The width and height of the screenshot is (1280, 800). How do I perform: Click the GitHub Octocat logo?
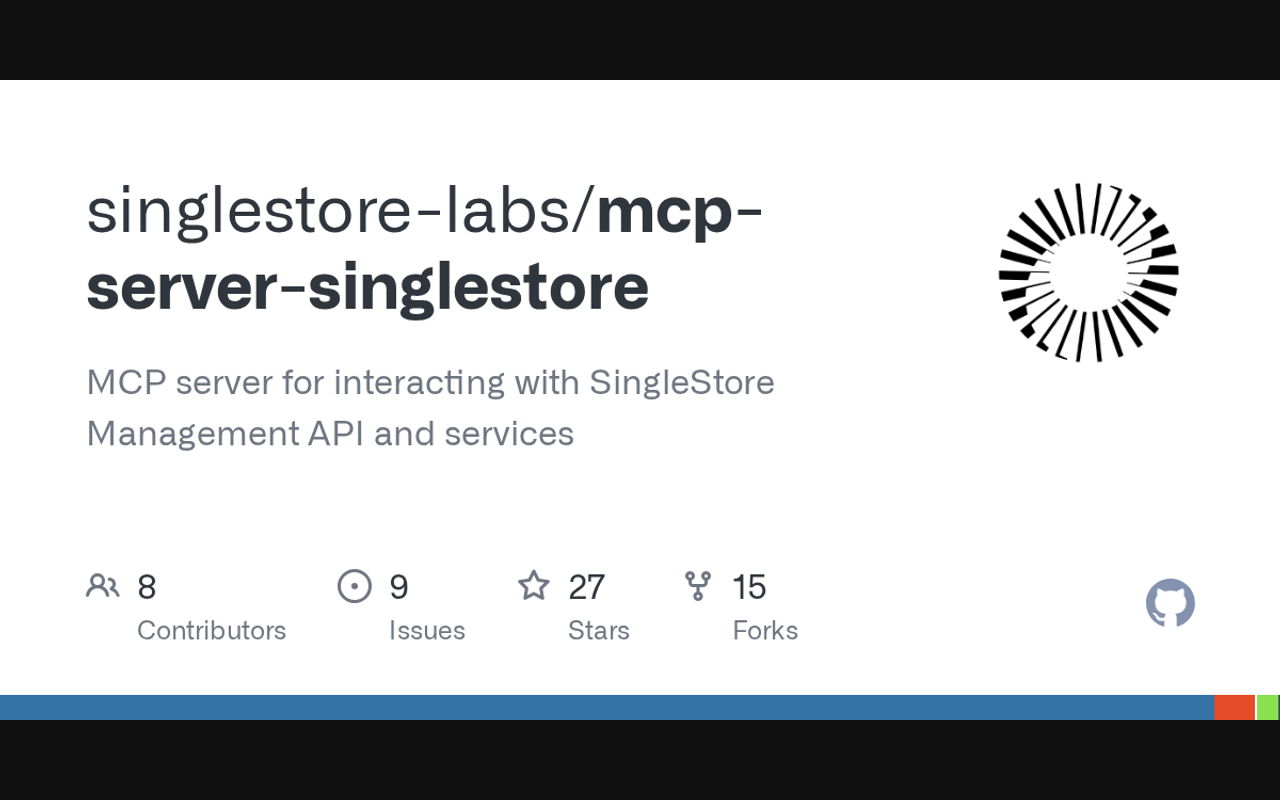(1170, 603)
